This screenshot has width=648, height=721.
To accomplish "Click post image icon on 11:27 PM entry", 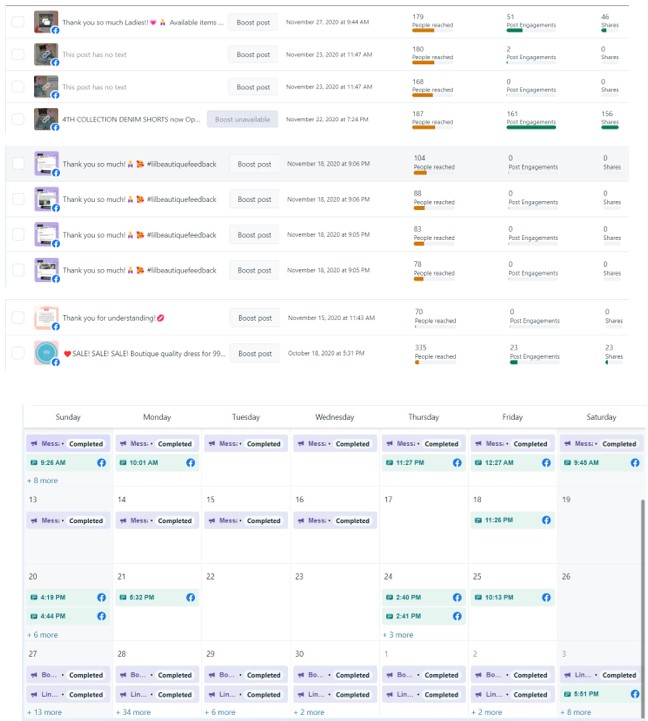I will coord(390,463).
